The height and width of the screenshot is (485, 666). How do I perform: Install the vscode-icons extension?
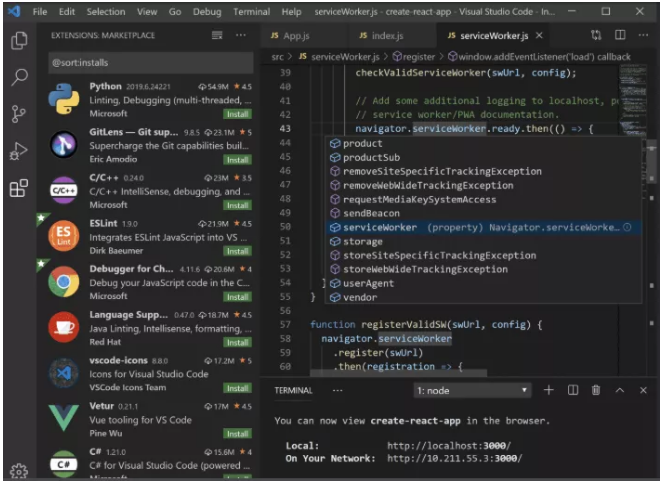[x=237, y=388]
